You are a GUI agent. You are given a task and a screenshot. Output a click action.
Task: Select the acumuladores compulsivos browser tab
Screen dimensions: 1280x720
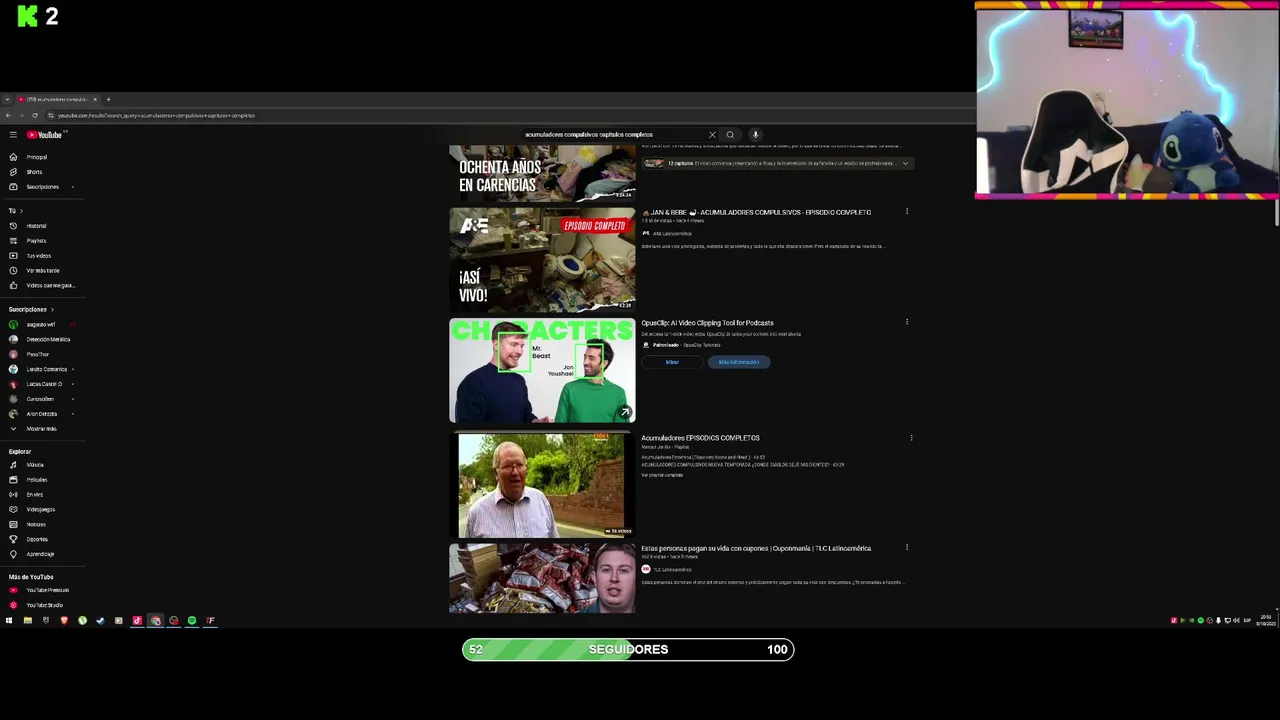(x=57, y=99)
